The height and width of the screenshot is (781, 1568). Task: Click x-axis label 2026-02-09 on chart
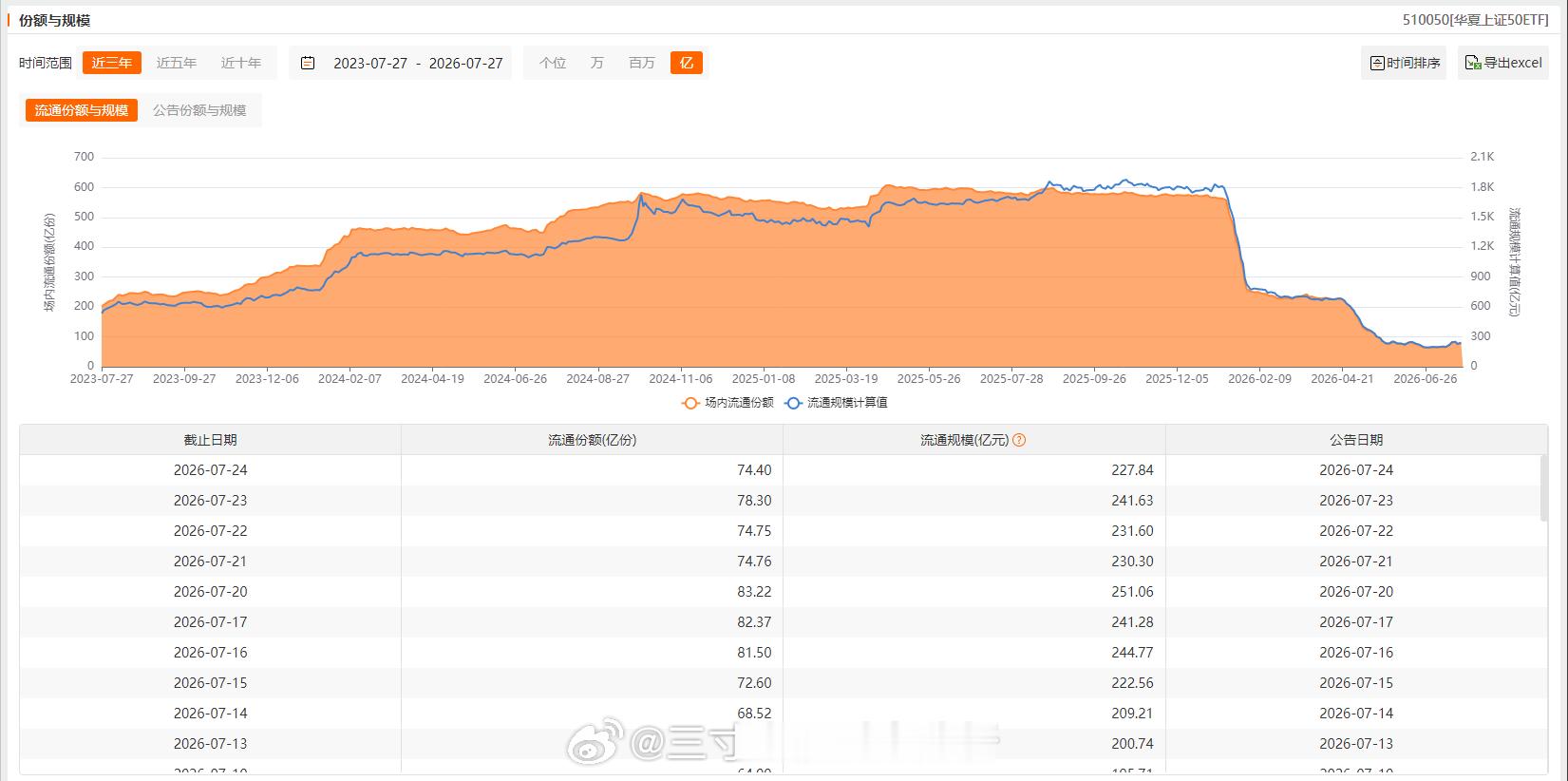point(1259,378)
